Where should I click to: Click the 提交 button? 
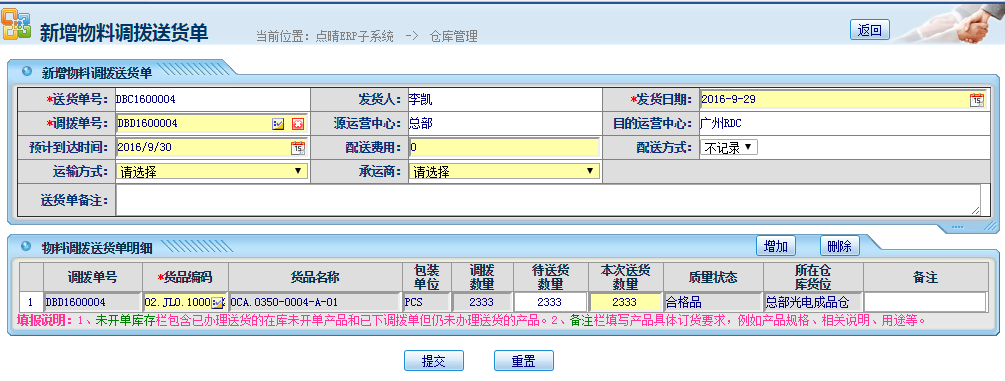(x=434, y=360)
